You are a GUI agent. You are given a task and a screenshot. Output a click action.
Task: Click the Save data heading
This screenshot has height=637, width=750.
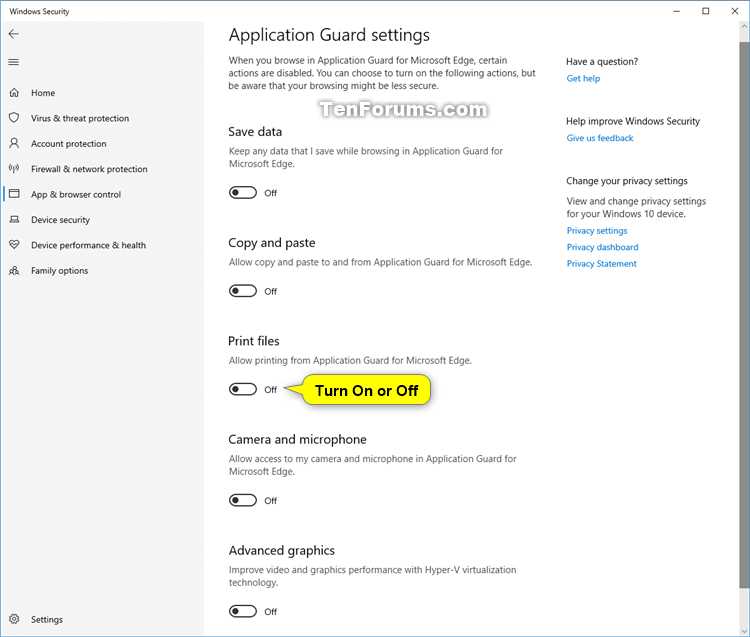pyautogui.click(x=255, y=132)
